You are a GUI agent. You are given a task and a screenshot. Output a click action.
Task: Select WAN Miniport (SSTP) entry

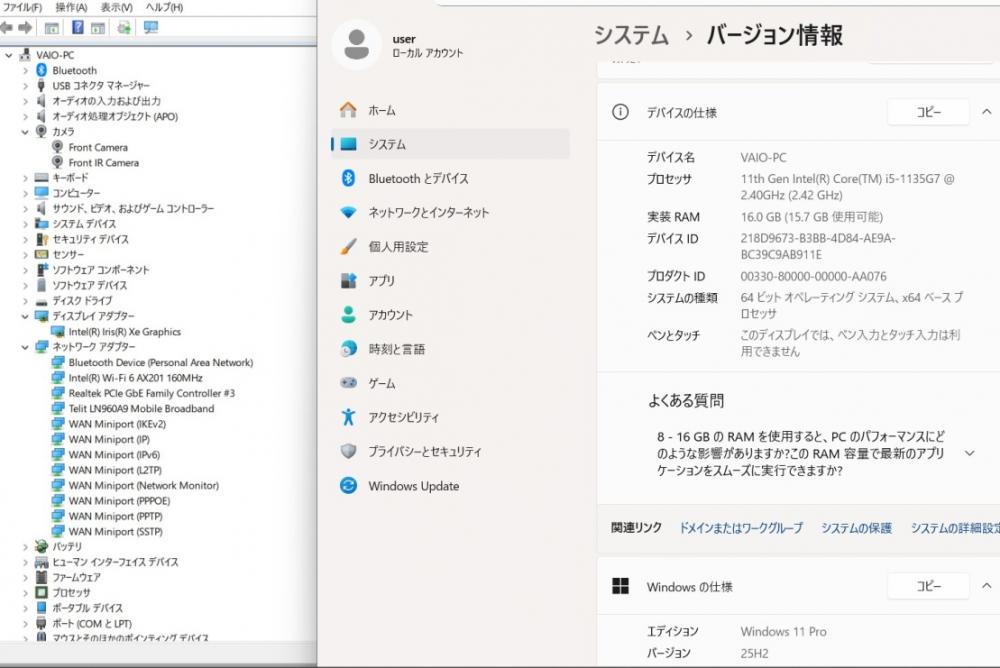[x=115, y=531]
